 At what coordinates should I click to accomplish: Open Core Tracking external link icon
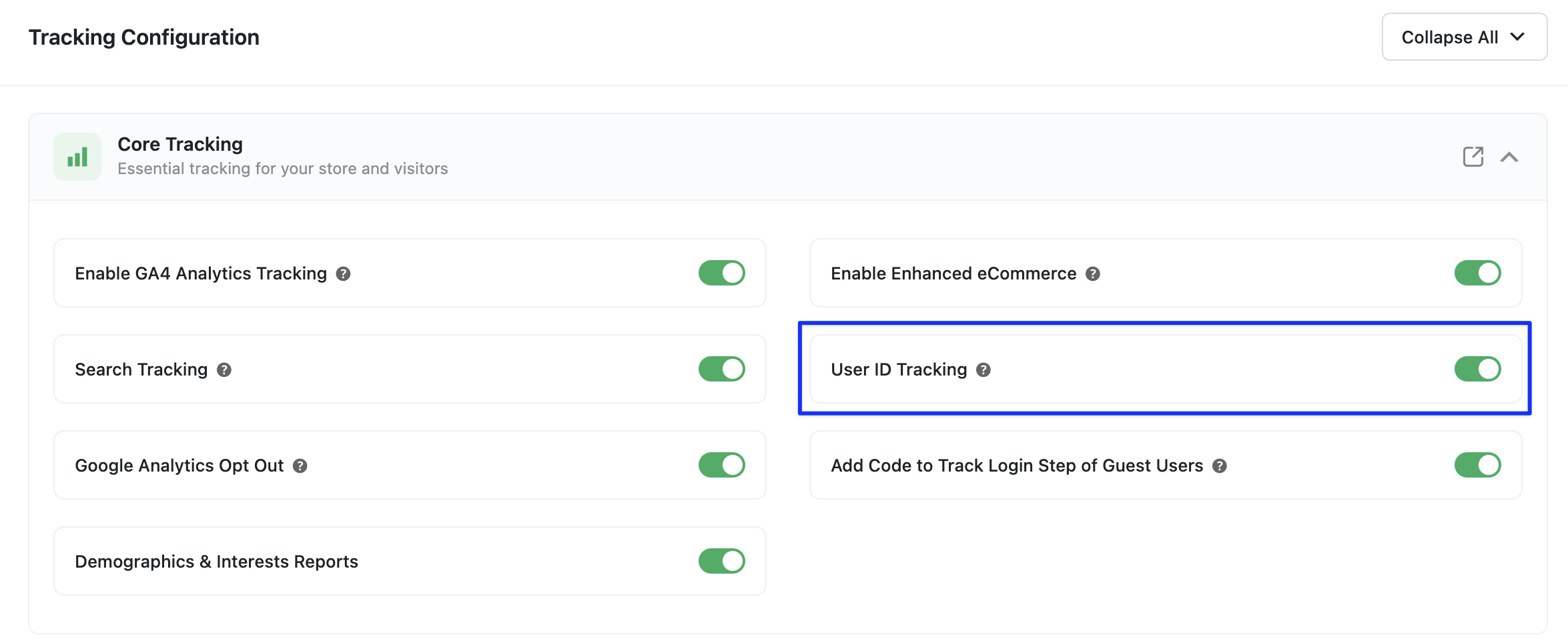[1473, 157]
